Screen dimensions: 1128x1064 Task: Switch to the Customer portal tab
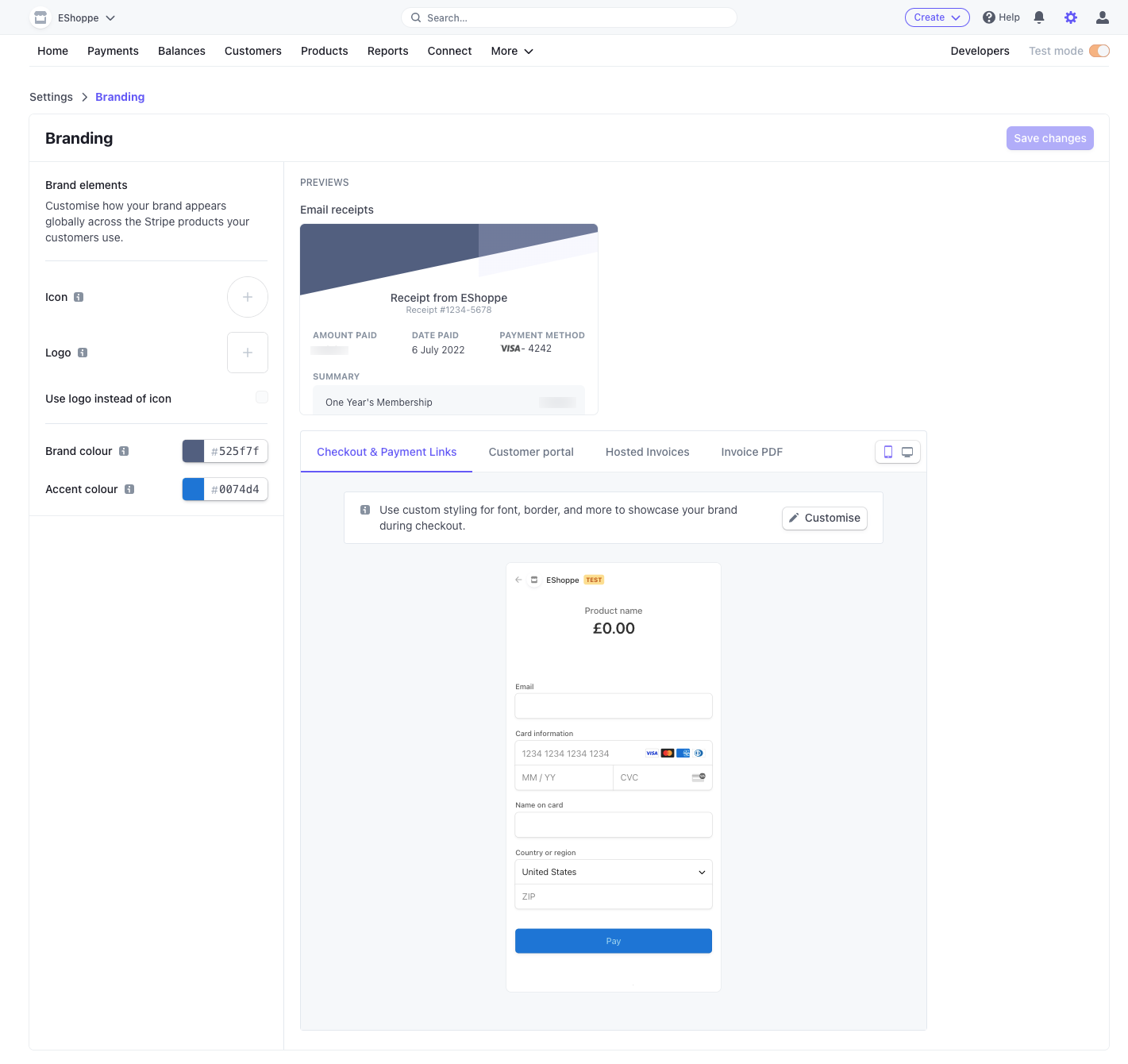coord(531,452)
